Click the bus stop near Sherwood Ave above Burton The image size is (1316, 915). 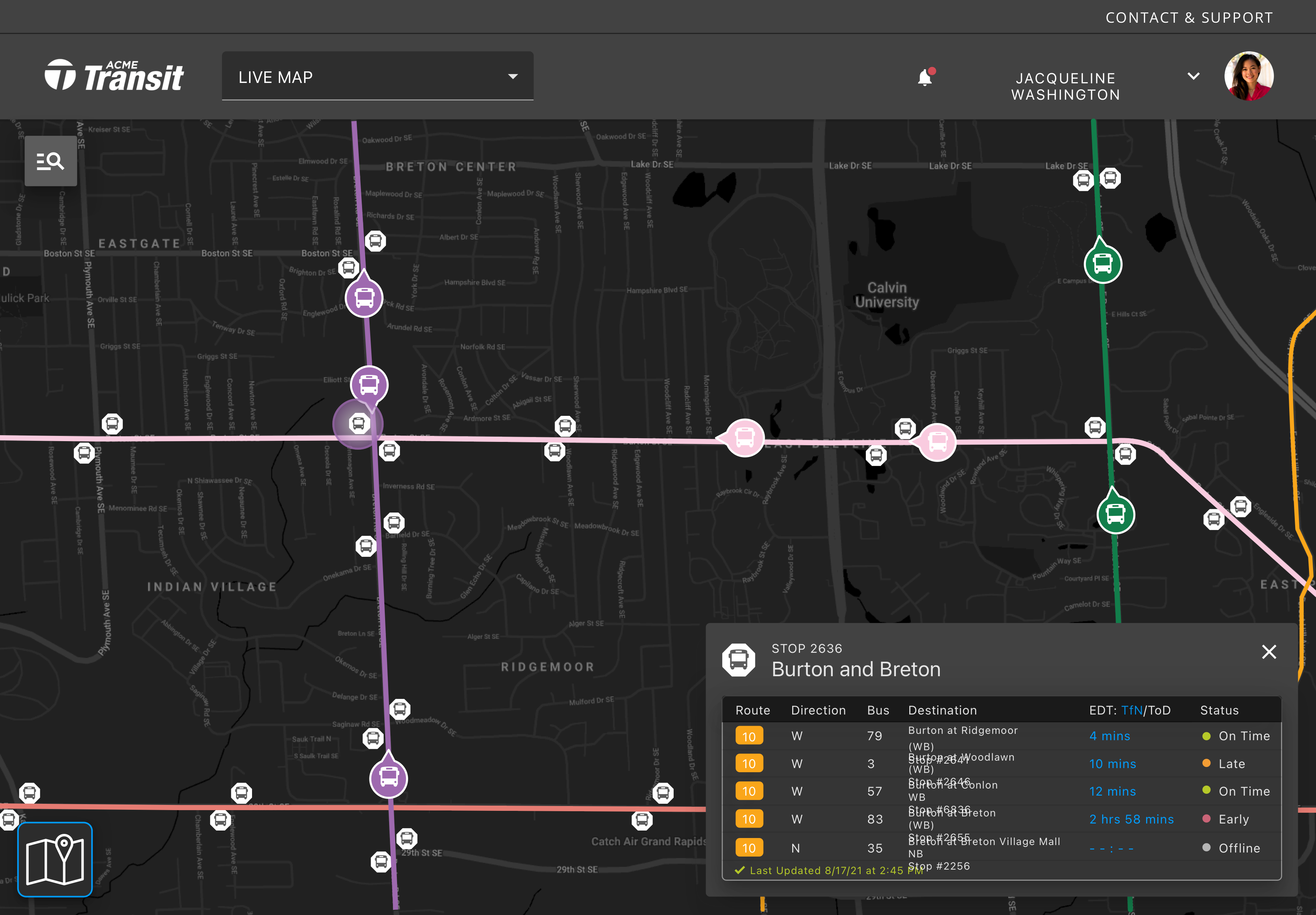pyautogui.click(x=565, y=426)
